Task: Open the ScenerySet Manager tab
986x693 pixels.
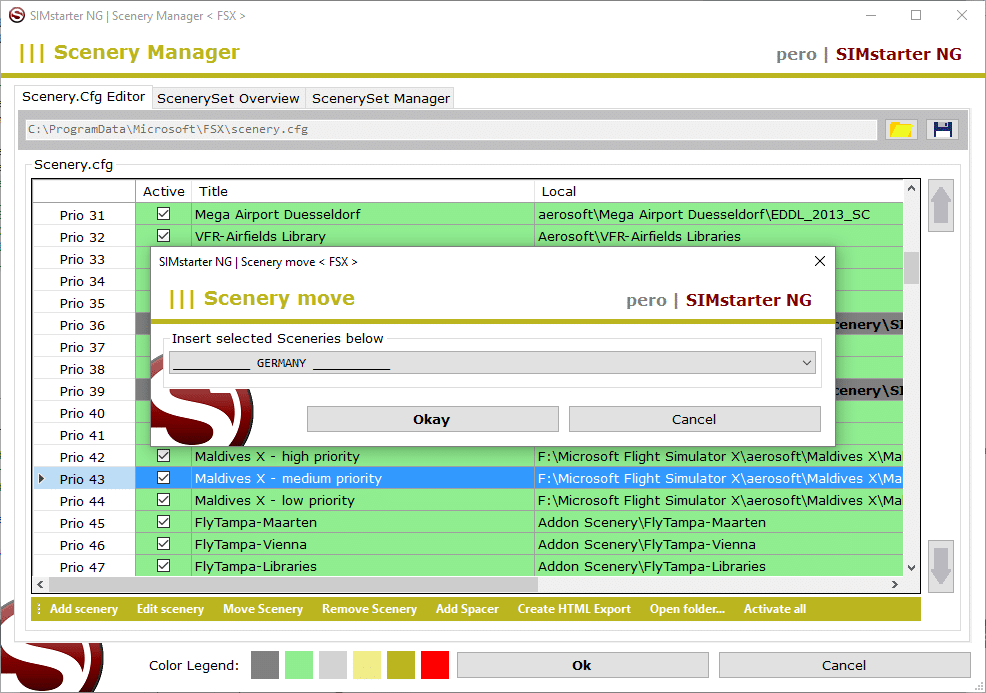Action: pyautogui.click(x=380, y=98)
